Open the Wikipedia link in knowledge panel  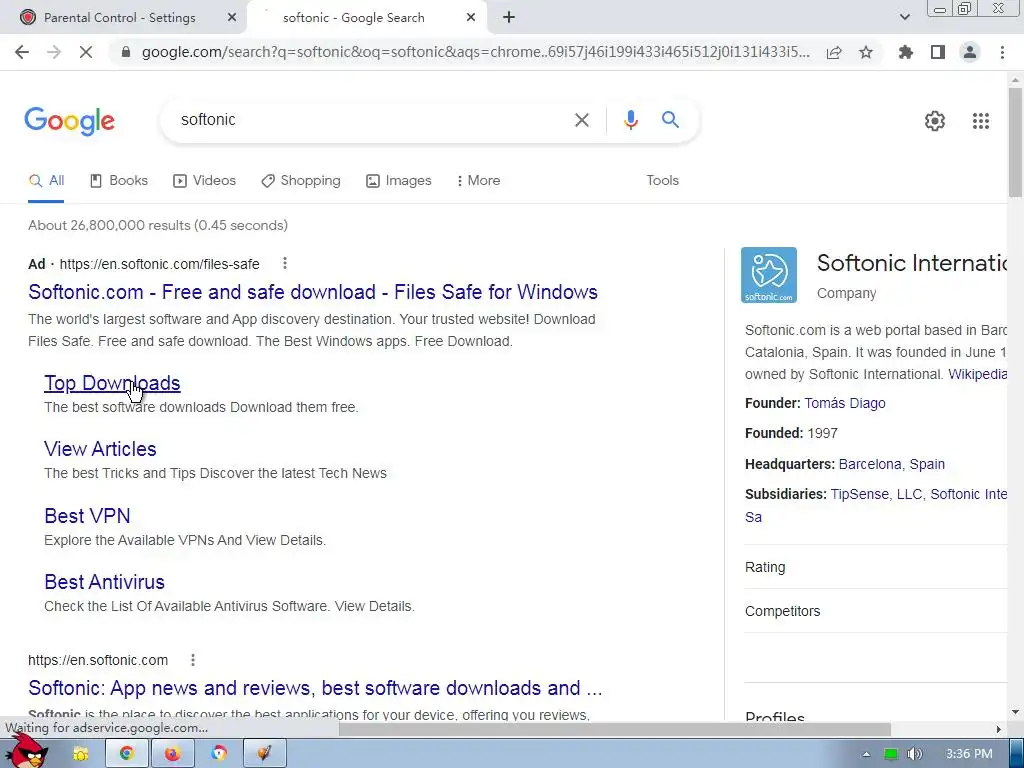click(978, 374)
